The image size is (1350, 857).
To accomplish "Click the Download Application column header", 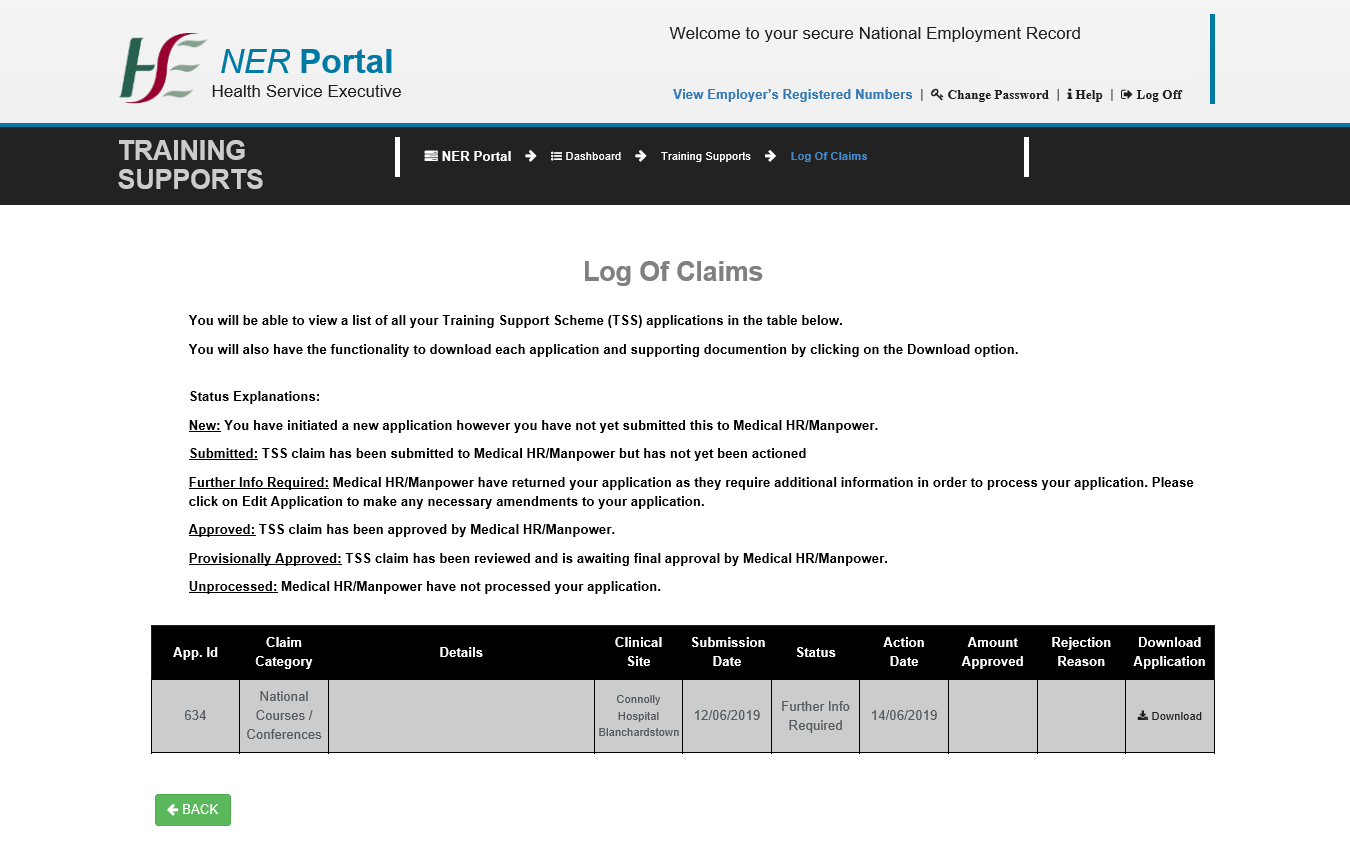I will pyautogui.click(x=1169, y=652).
